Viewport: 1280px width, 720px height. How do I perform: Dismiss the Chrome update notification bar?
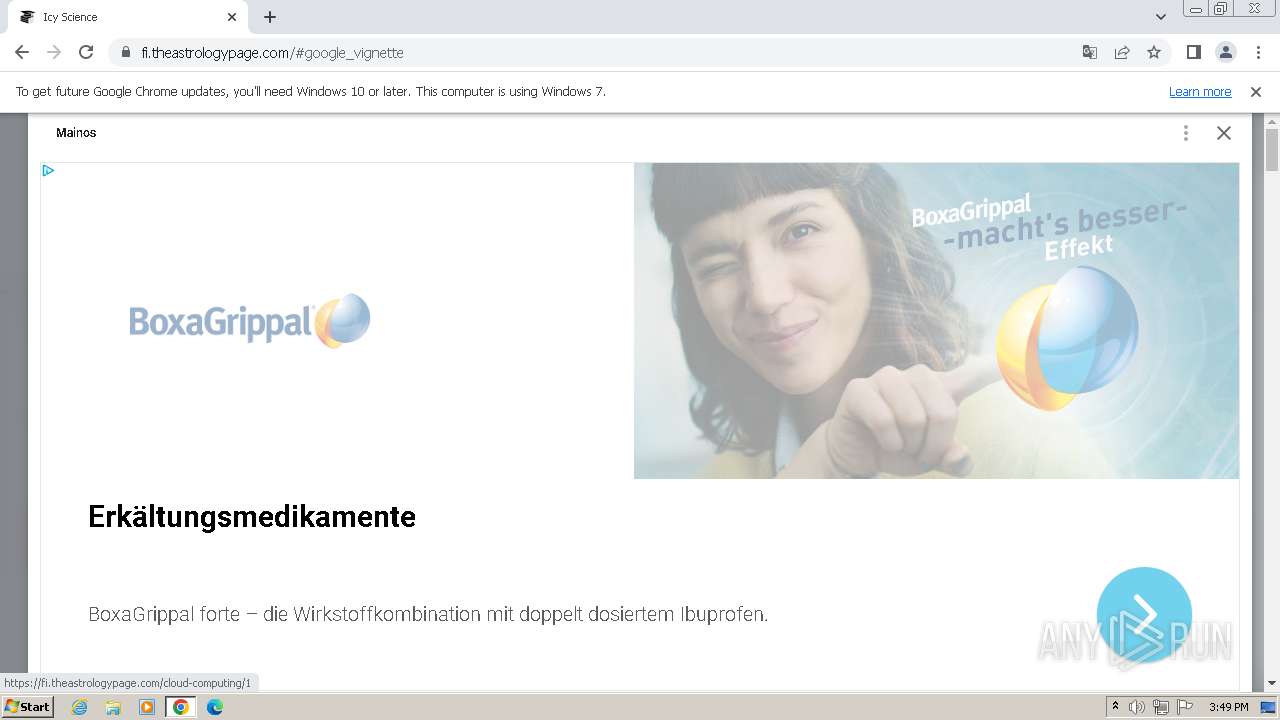click(x=1256, y=92)
